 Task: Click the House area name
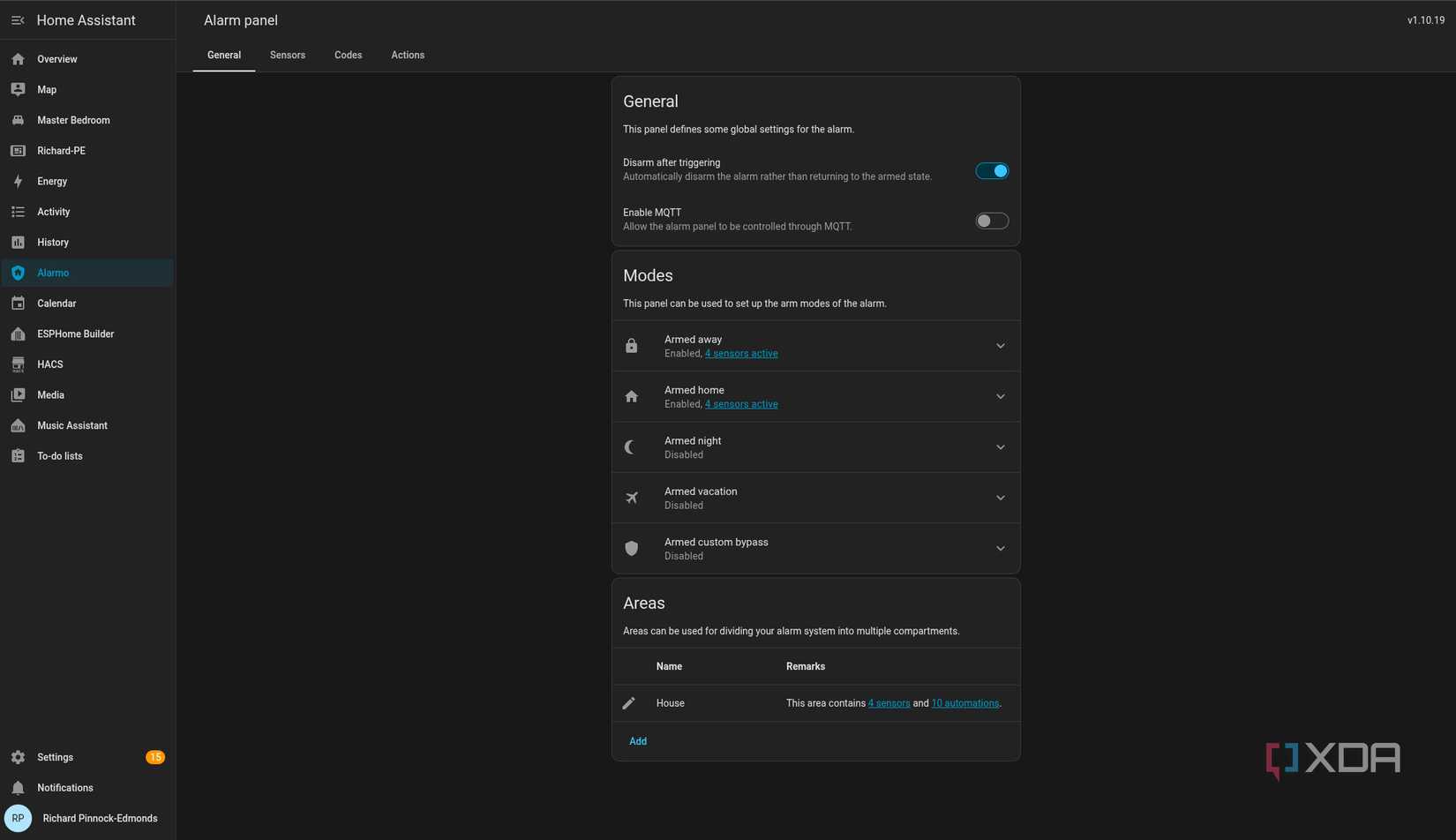(x=671, y=704)
